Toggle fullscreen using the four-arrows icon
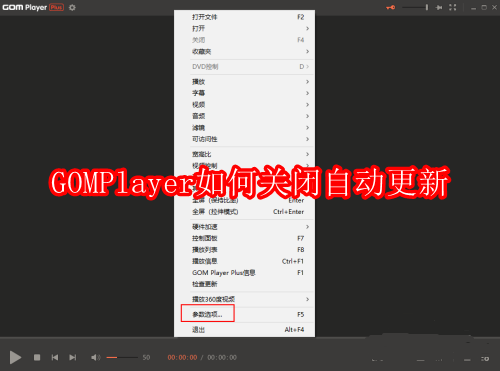The image size is (500, 371). [x=453, y=7]
